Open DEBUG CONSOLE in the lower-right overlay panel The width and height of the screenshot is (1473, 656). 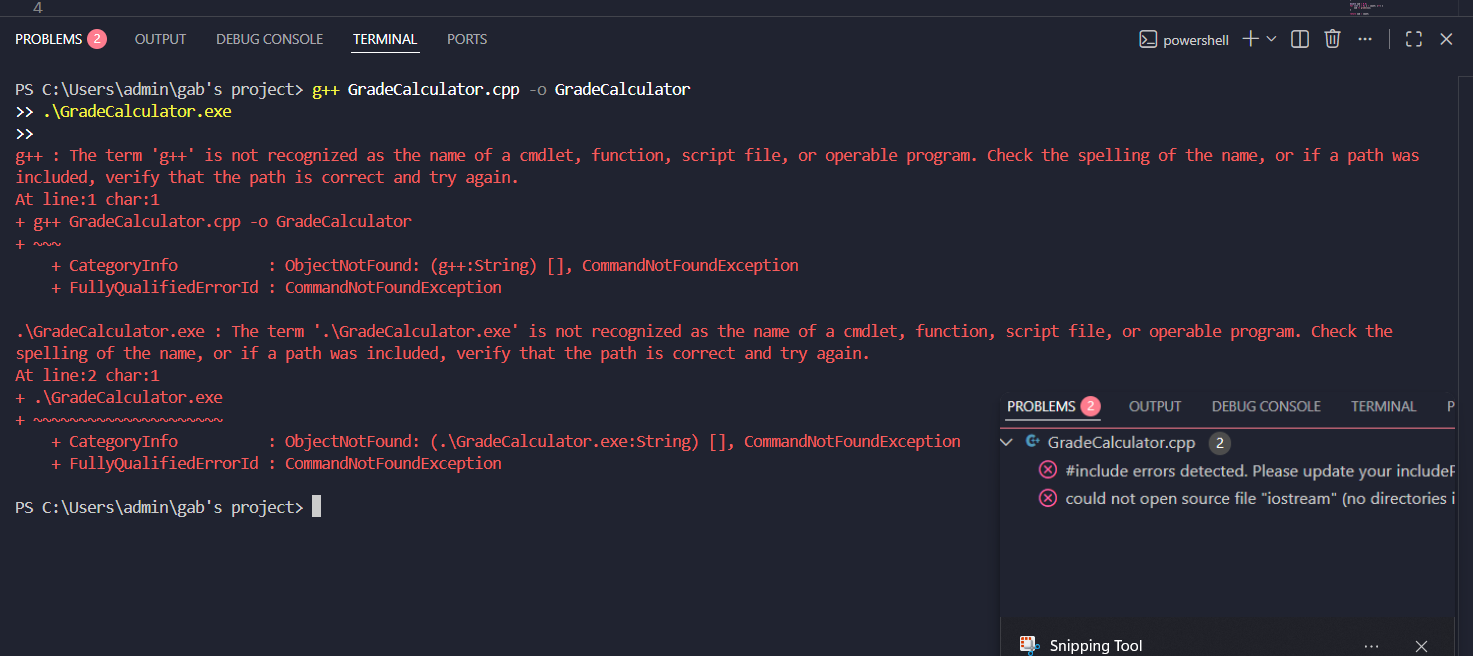[1266, 407]
